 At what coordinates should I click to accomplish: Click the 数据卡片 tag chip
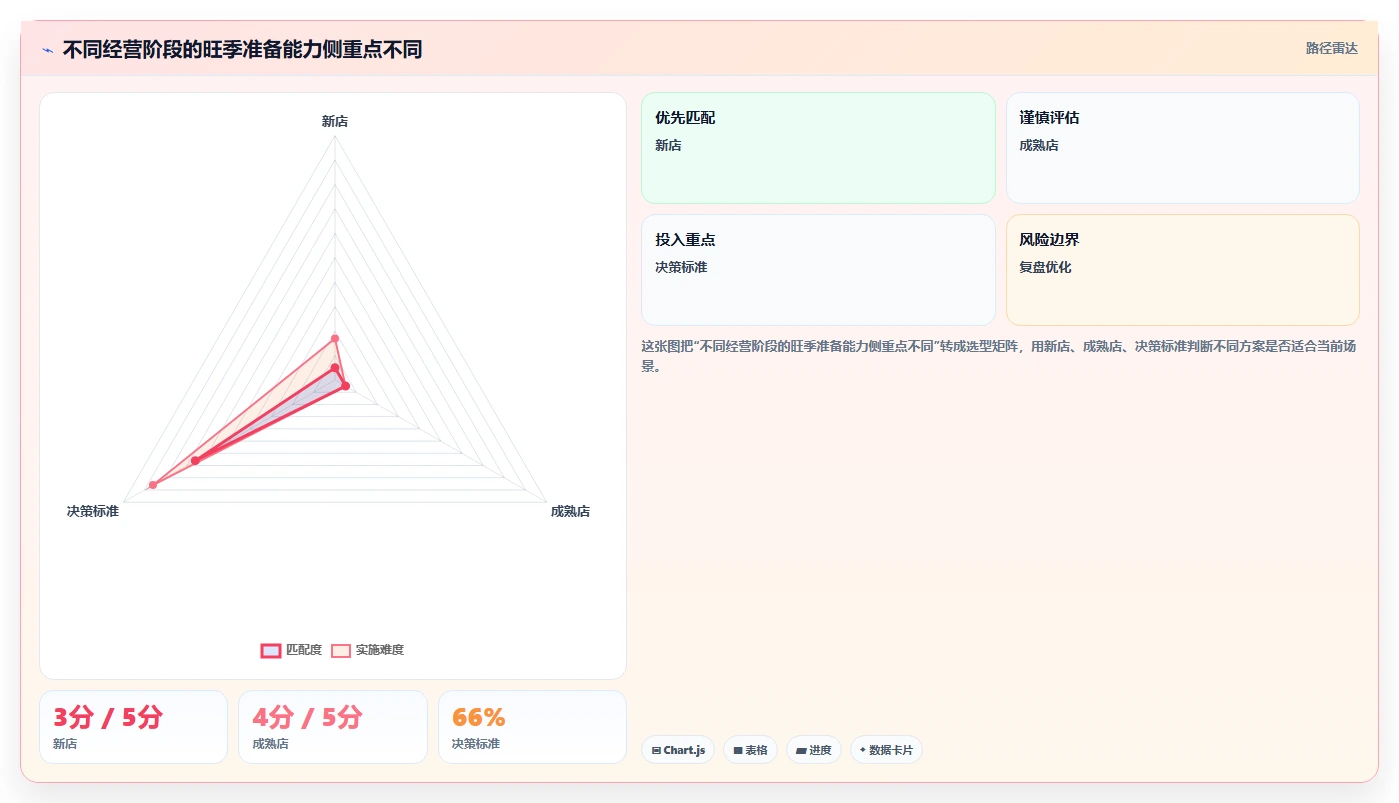[x=886, y=750]
